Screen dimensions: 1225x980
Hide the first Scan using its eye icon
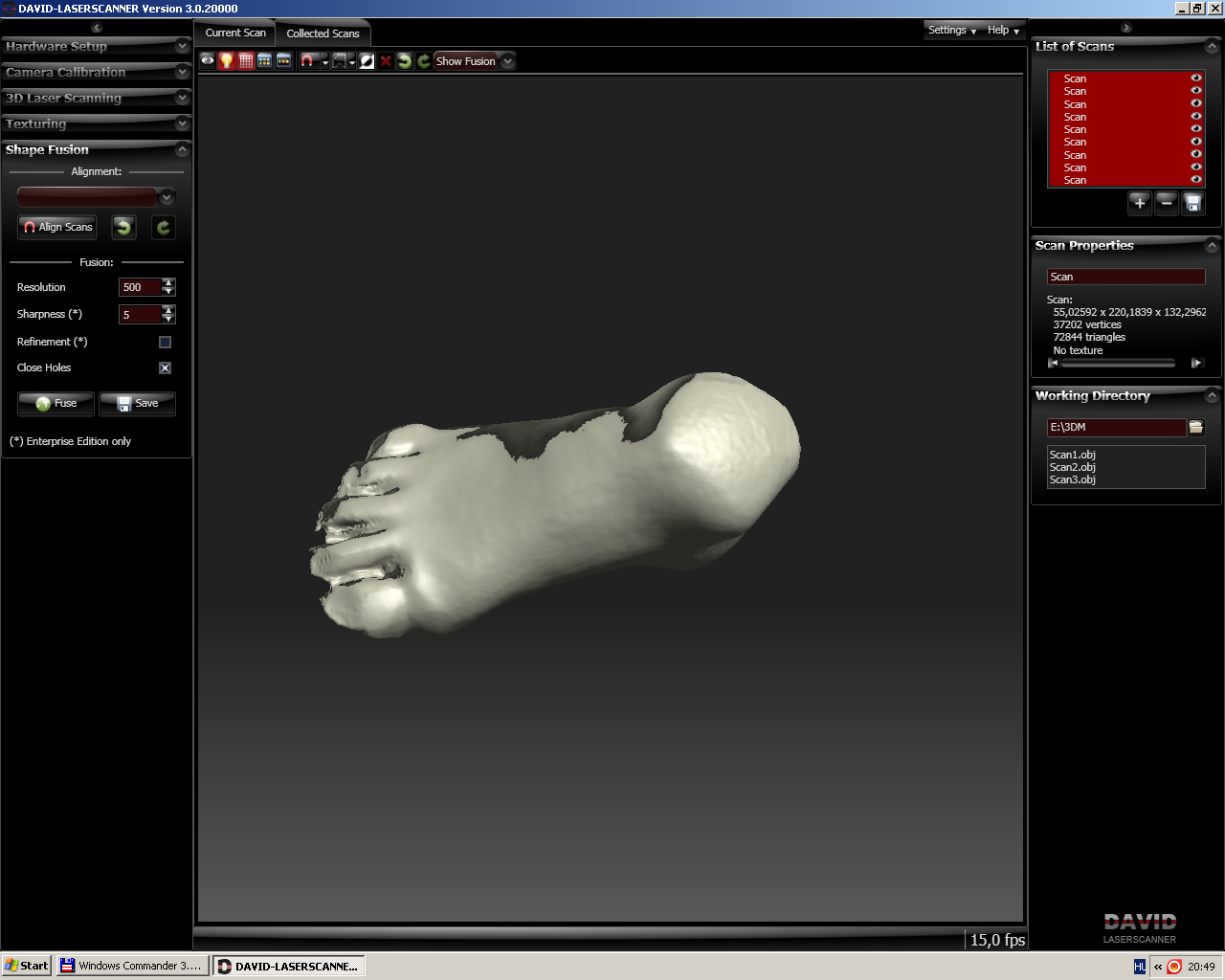(1195, 78)
